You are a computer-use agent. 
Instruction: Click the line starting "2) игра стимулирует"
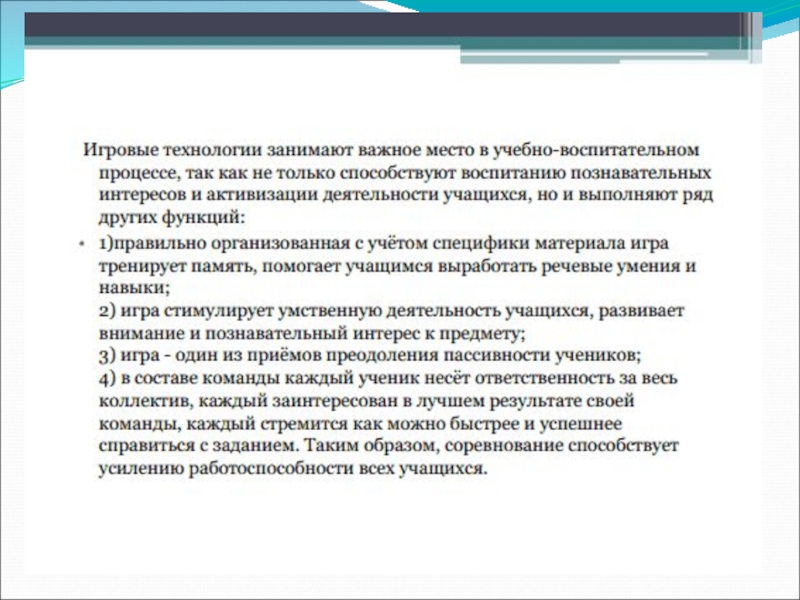point(391,311)
